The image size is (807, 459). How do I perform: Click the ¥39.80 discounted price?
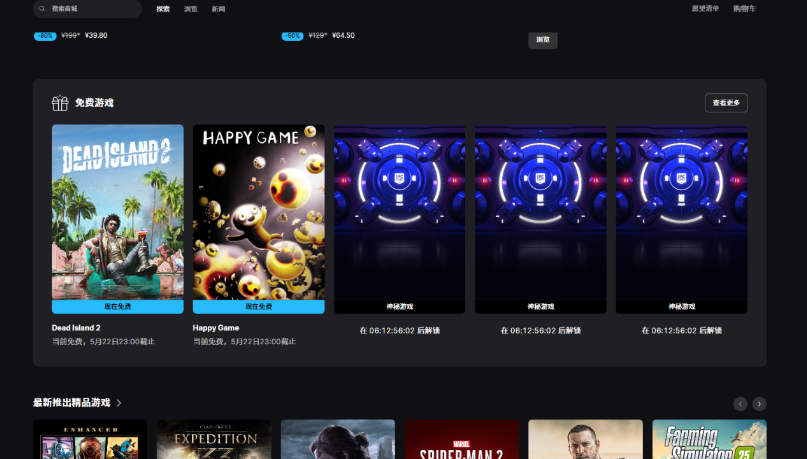click(96, 36)
